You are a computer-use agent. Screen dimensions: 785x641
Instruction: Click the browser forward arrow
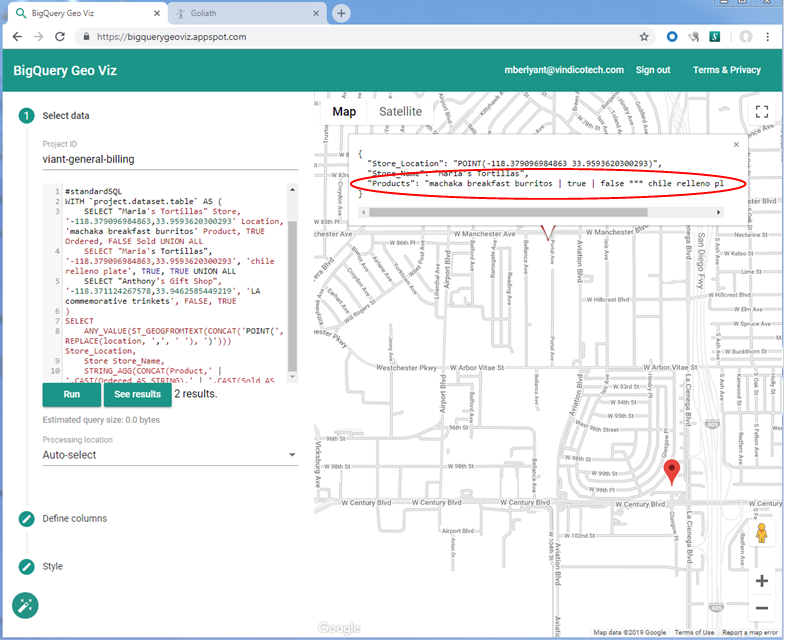[39, 37]
